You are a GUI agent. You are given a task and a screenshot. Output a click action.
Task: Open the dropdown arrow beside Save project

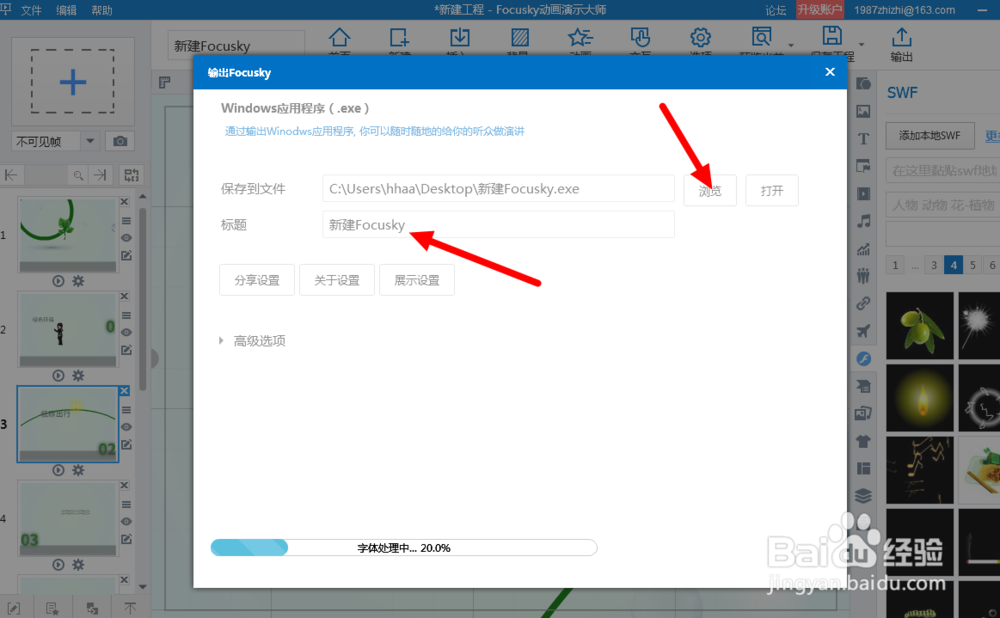[862, 44]
